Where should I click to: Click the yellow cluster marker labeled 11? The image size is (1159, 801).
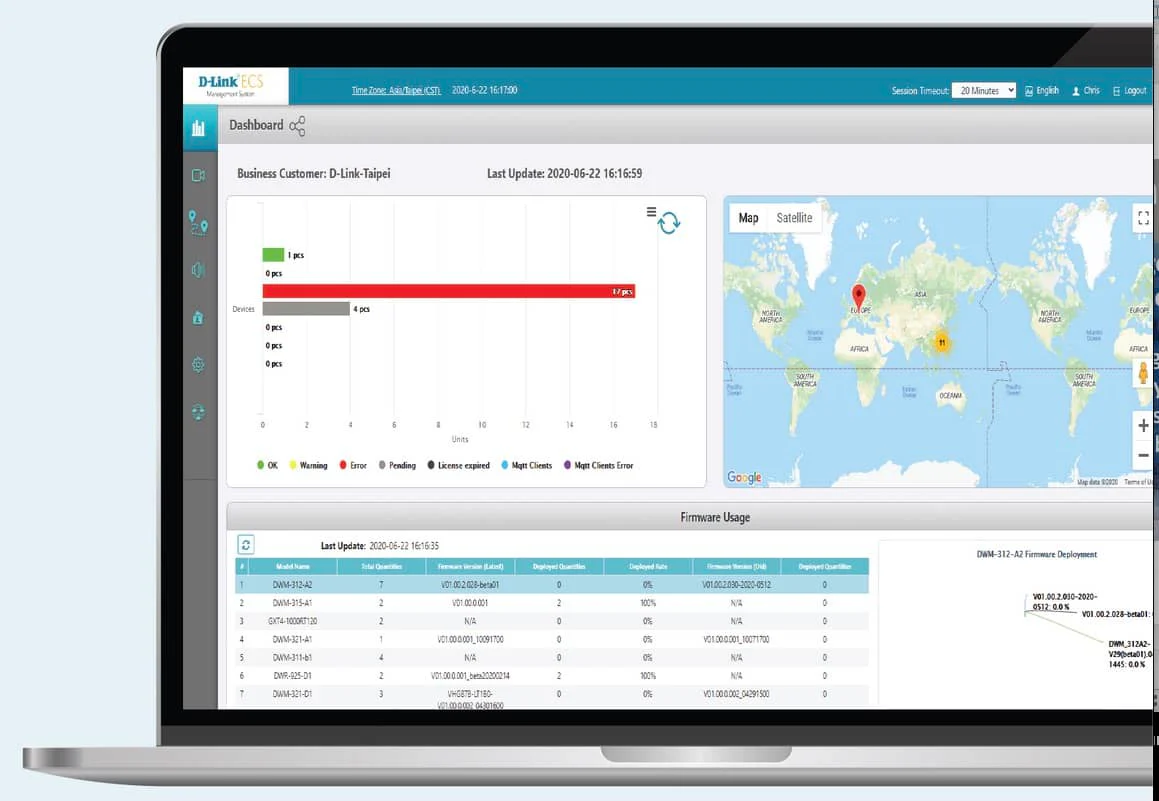(x=942, y=342)
